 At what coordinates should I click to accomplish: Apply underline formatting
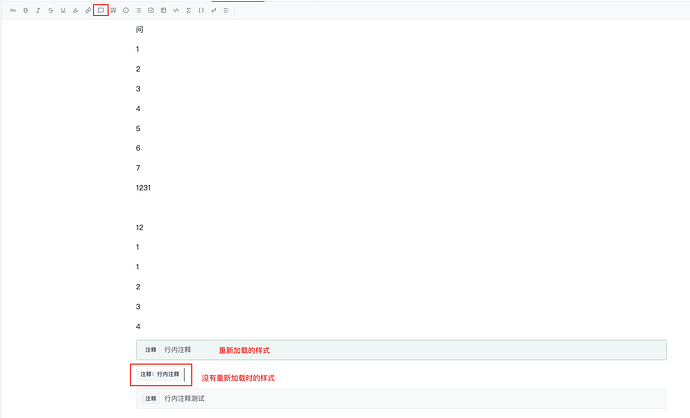pyautogui.click(x=63, y=10)
